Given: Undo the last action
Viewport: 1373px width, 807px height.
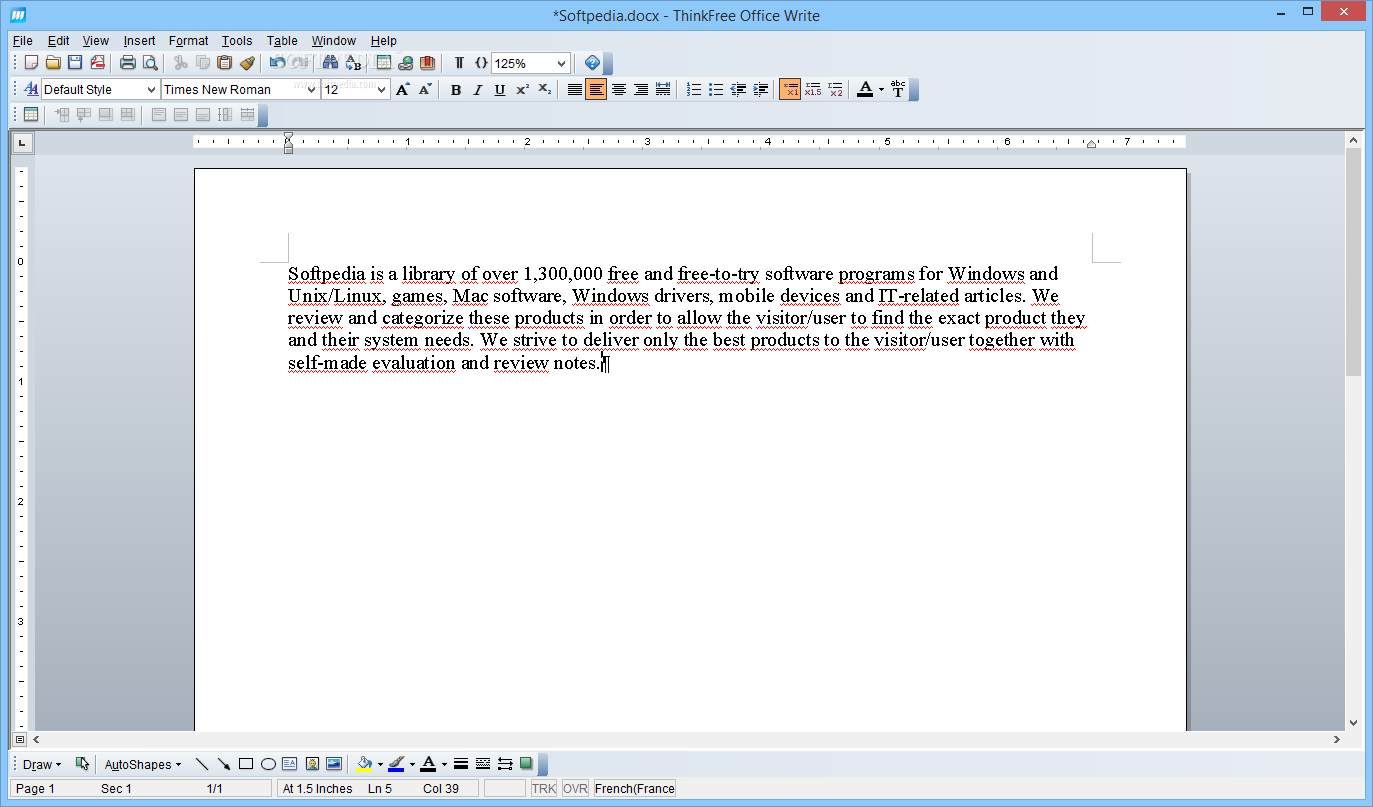Looking at the screenshot, I should (278, 63).
